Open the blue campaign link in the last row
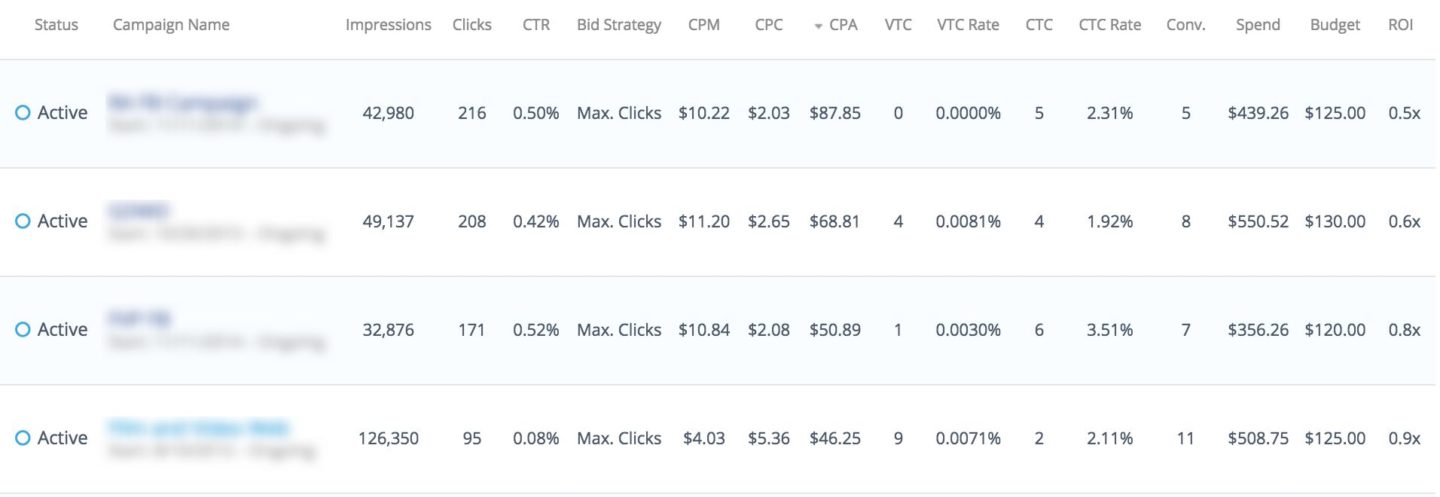Image resolution: width=1440 pixels, height=497 pixels. click(198, 428)
